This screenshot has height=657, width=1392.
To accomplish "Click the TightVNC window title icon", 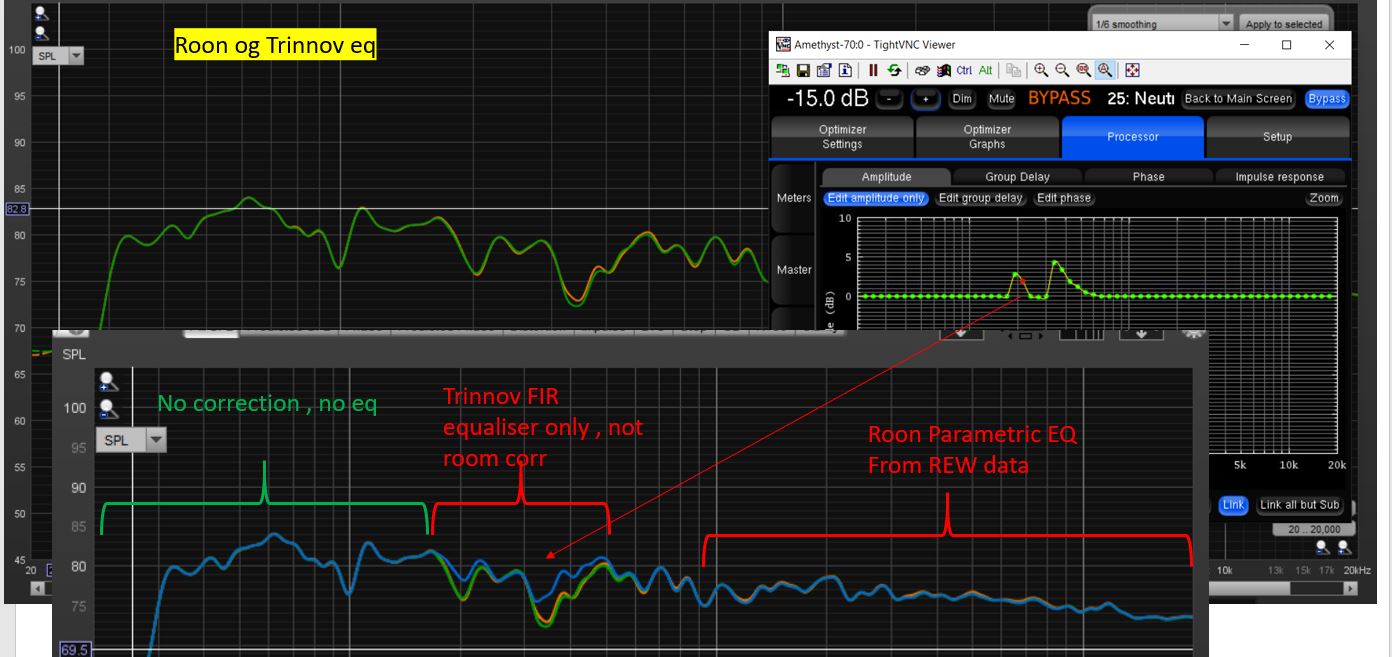I will tap(783, 45).
